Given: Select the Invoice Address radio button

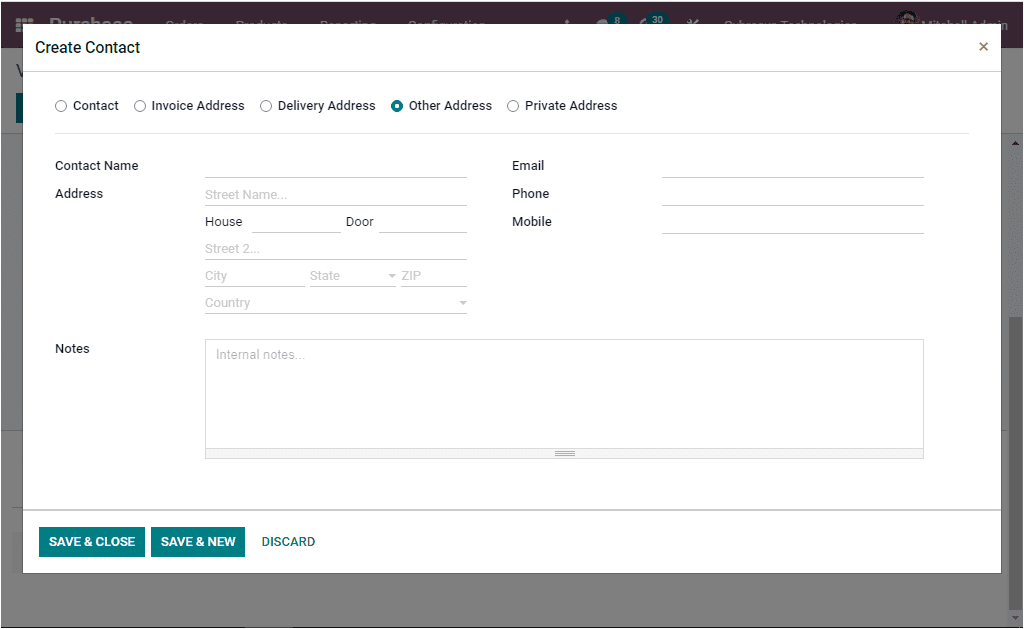Looking at the screenshot, I should 140,105.
